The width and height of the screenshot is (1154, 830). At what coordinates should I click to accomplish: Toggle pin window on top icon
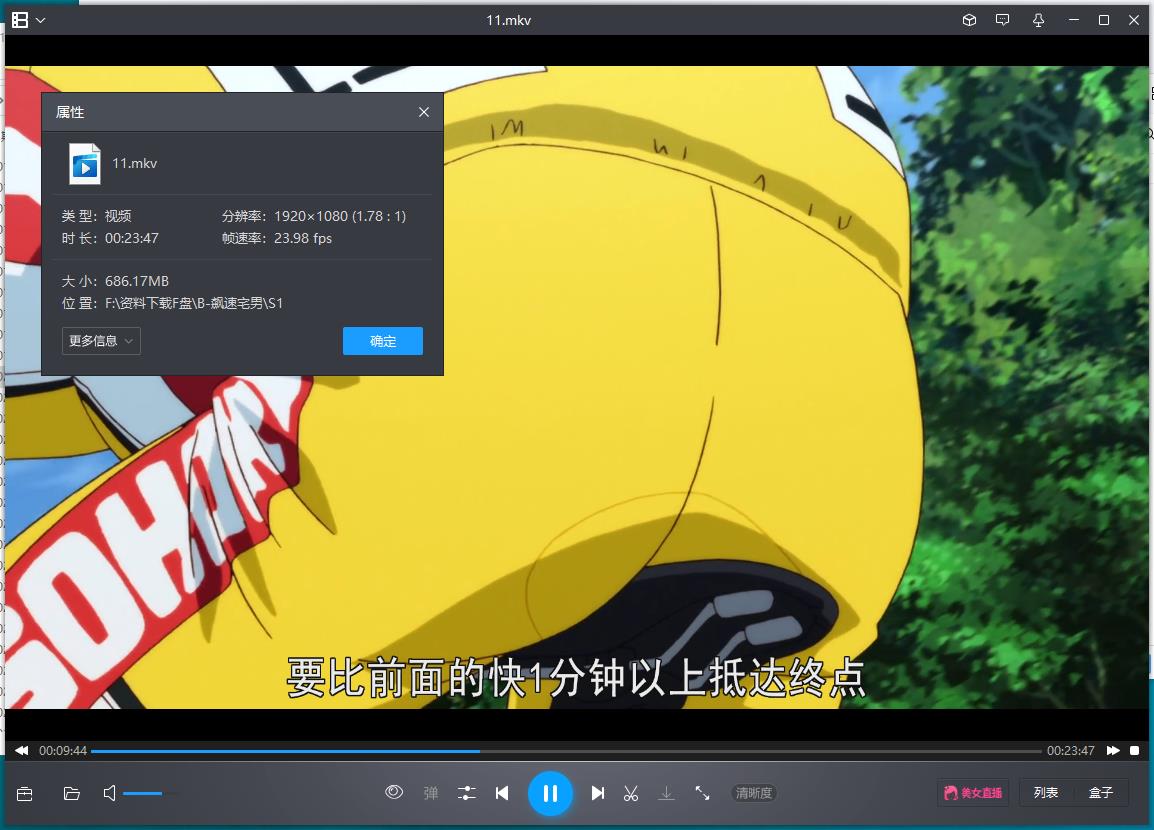pyautogui.click(x=1038, y=20)
